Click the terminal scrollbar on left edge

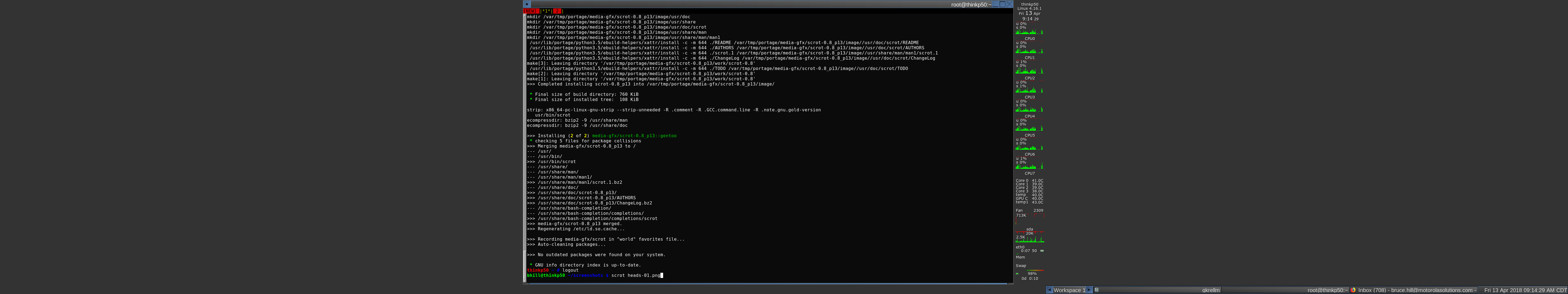click(x=524, y=148)
